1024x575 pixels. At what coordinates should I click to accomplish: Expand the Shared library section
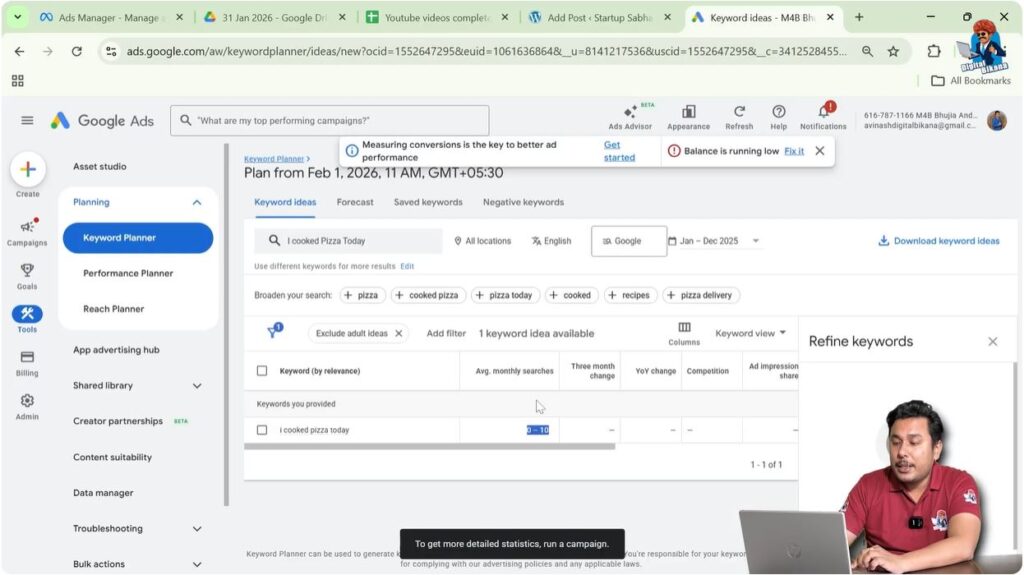197,386
